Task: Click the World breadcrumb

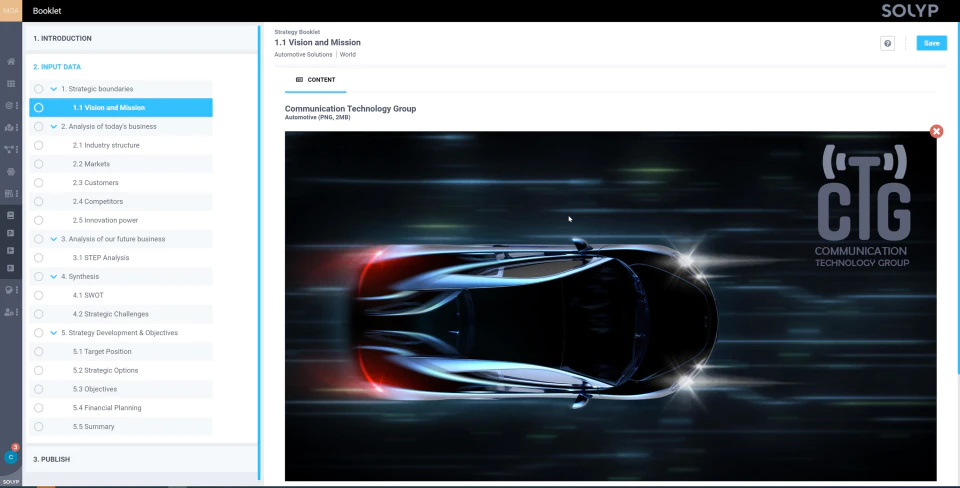Action: [x=348, y=54]
